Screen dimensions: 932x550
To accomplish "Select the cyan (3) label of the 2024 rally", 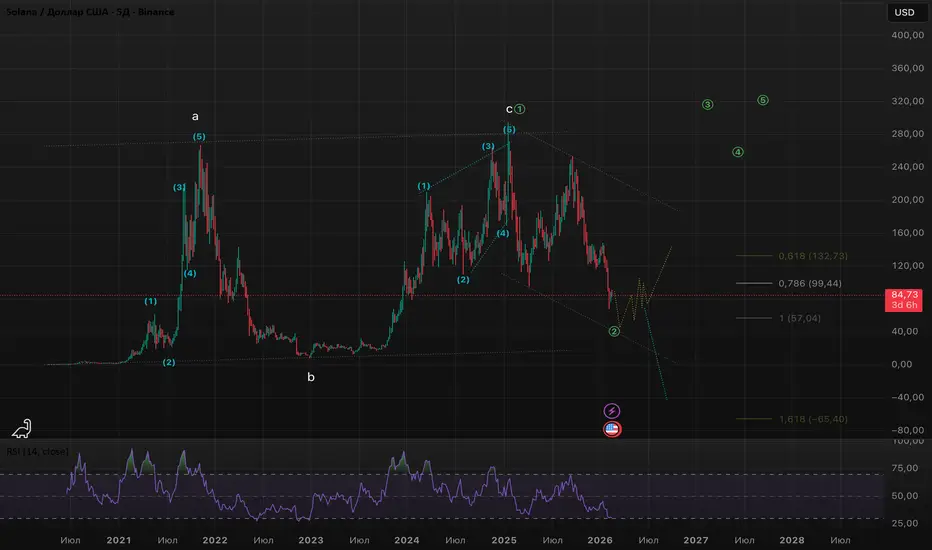I will coord(488,146).
